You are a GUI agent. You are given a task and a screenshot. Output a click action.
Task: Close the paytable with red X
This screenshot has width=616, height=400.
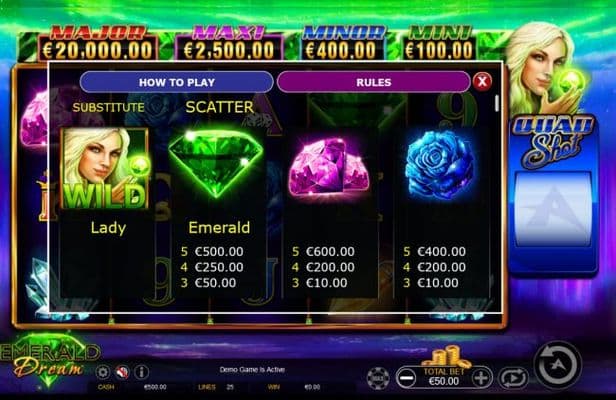coord(482,82)
